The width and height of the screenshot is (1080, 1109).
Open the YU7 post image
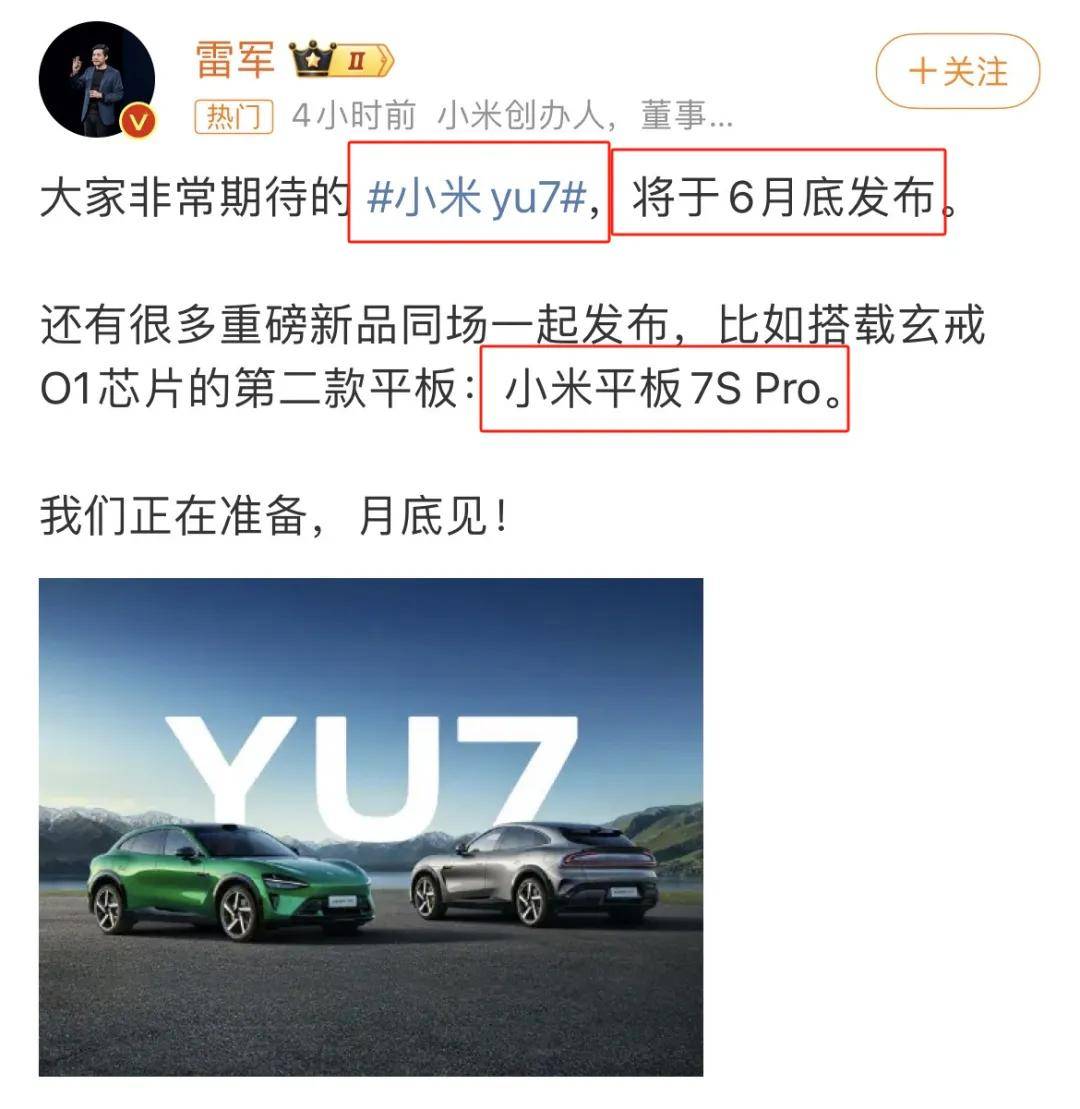coord(371,827)
